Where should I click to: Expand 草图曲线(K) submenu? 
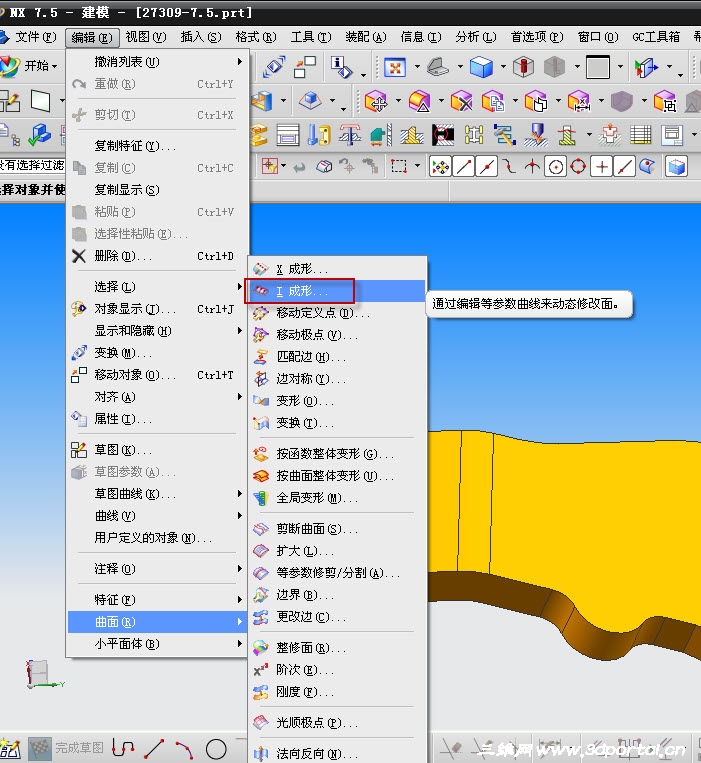157,494
